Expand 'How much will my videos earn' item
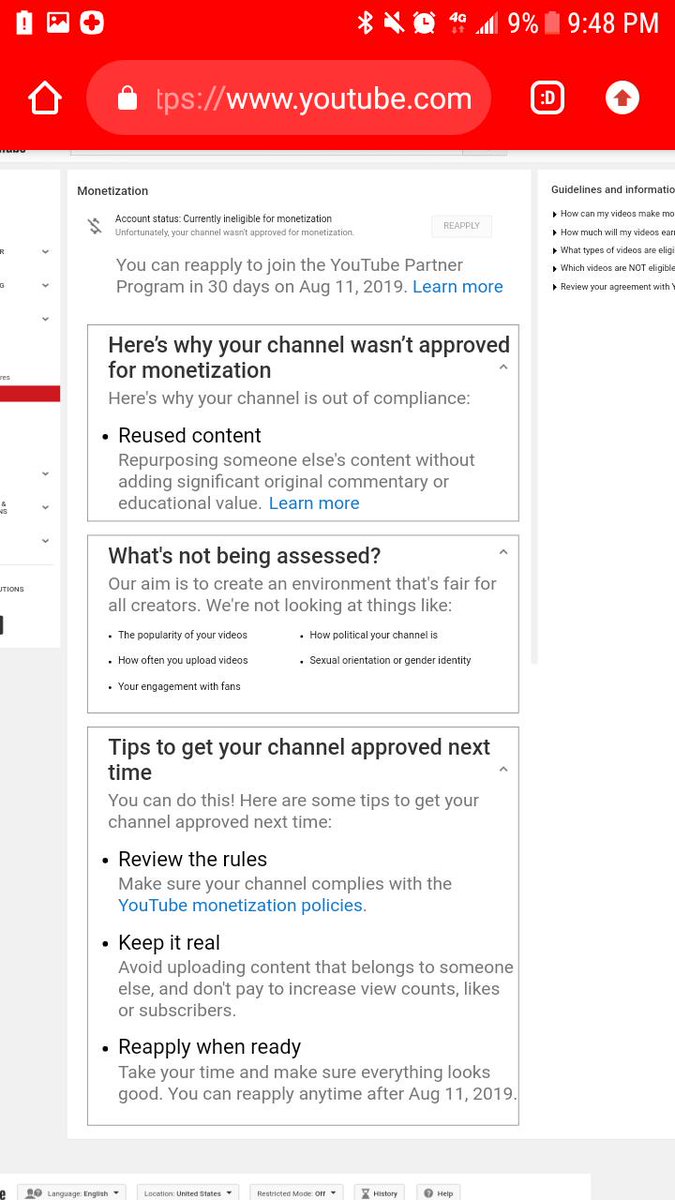 [613, 232]
